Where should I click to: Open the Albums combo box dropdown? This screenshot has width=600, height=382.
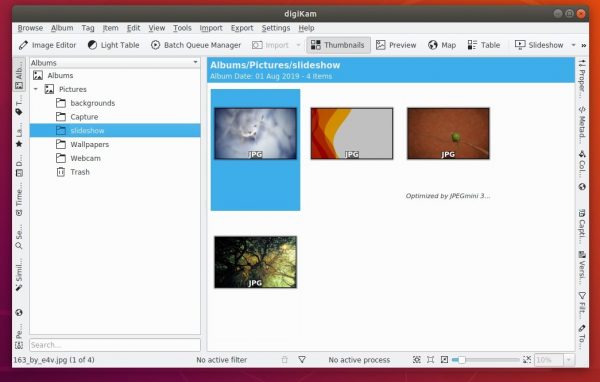coord(114,62)
